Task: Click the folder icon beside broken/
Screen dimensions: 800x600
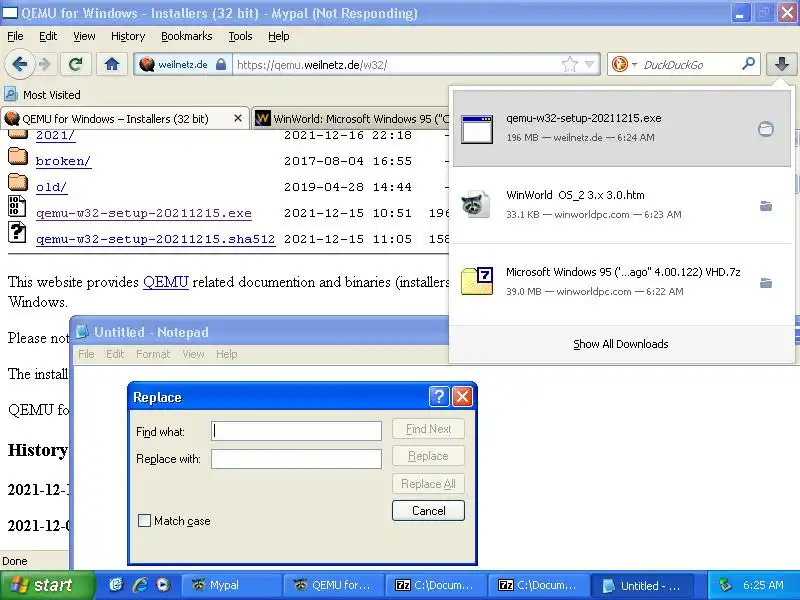Action: 18,157
